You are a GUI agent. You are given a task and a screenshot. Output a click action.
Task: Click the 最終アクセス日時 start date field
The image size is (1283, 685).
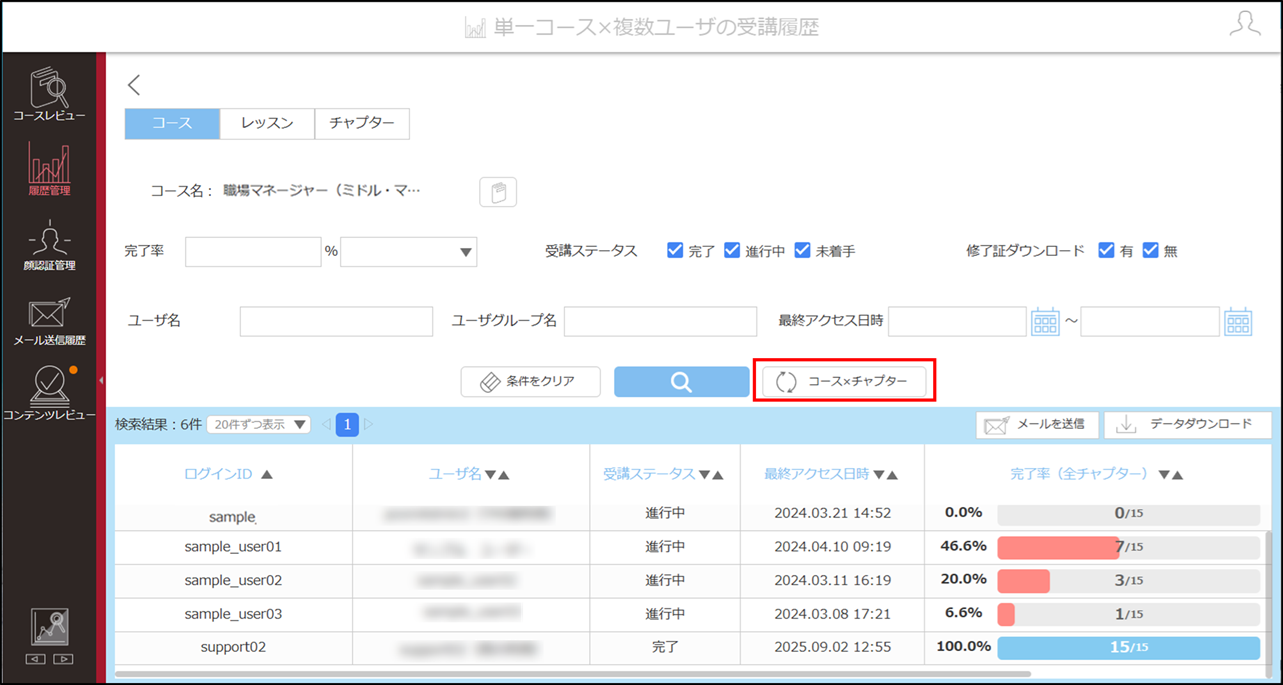pyautogui.click(x=957, y=321)
